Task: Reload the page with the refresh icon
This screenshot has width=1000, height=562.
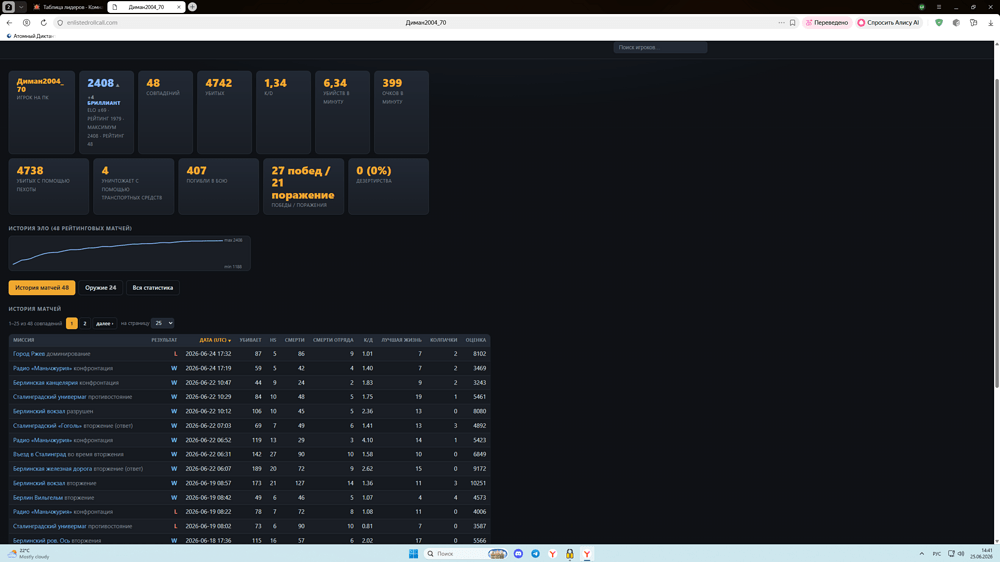Action: coord(43,22)
